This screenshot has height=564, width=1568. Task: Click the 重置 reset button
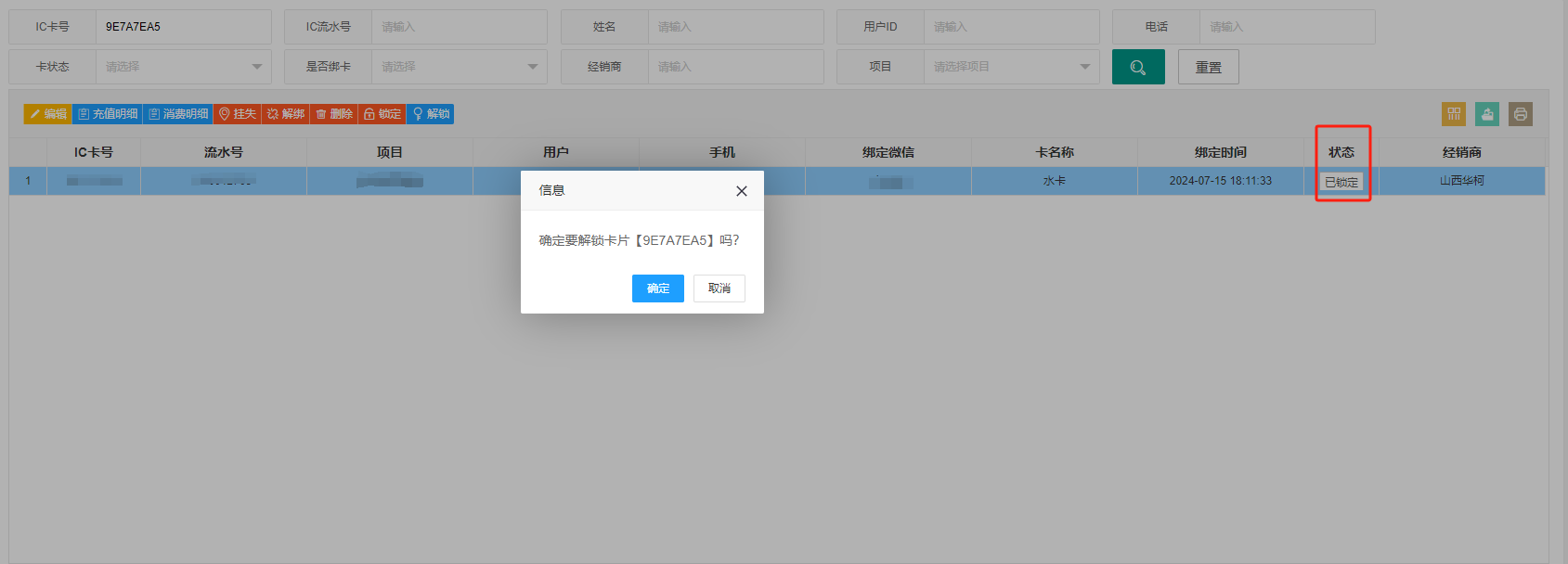(x=1209, y=67)
